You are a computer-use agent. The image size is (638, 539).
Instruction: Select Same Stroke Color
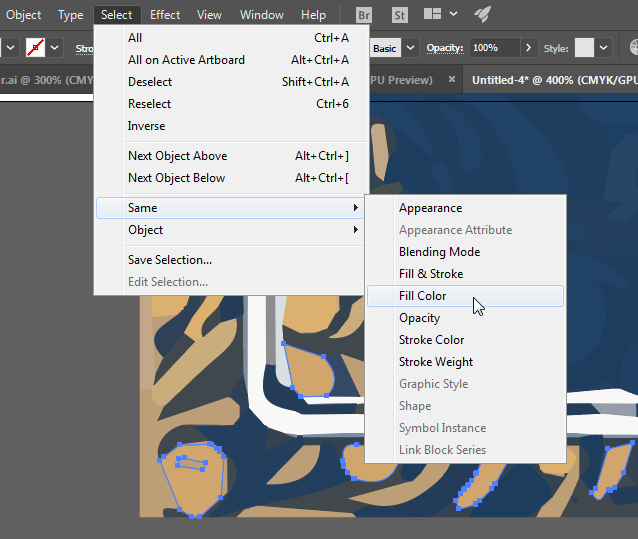click(465, 340)
